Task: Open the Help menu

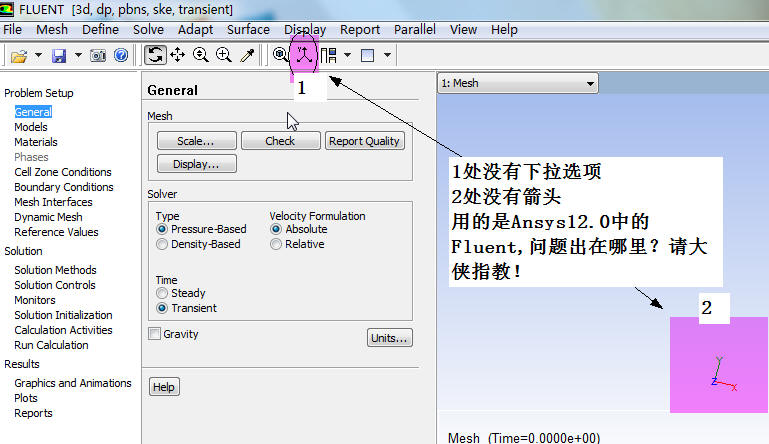Action: tap(504, 30)
